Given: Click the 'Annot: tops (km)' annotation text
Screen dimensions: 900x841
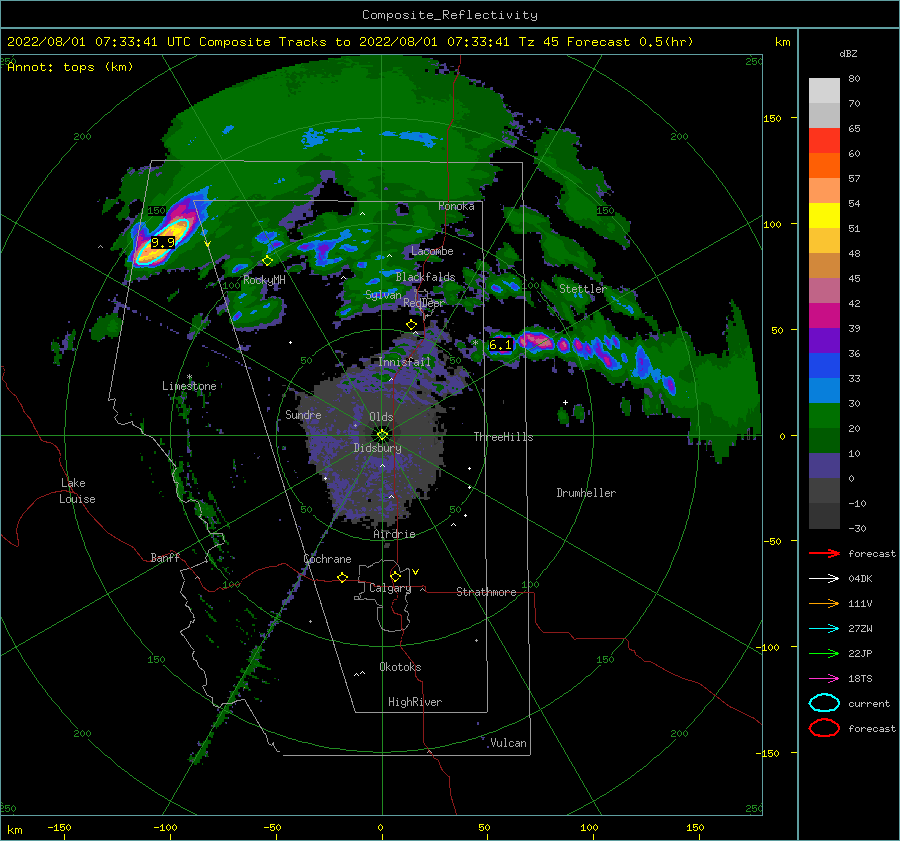Looking at the screenshot, I should click(x=70, y=67).
